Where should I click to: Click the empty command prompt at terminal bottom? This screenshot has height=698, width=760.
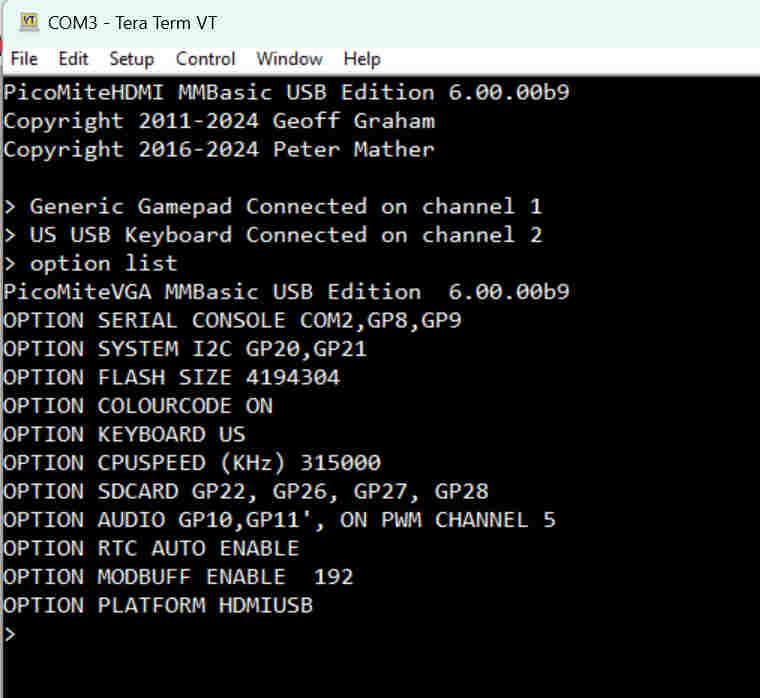tap(10, 634)
